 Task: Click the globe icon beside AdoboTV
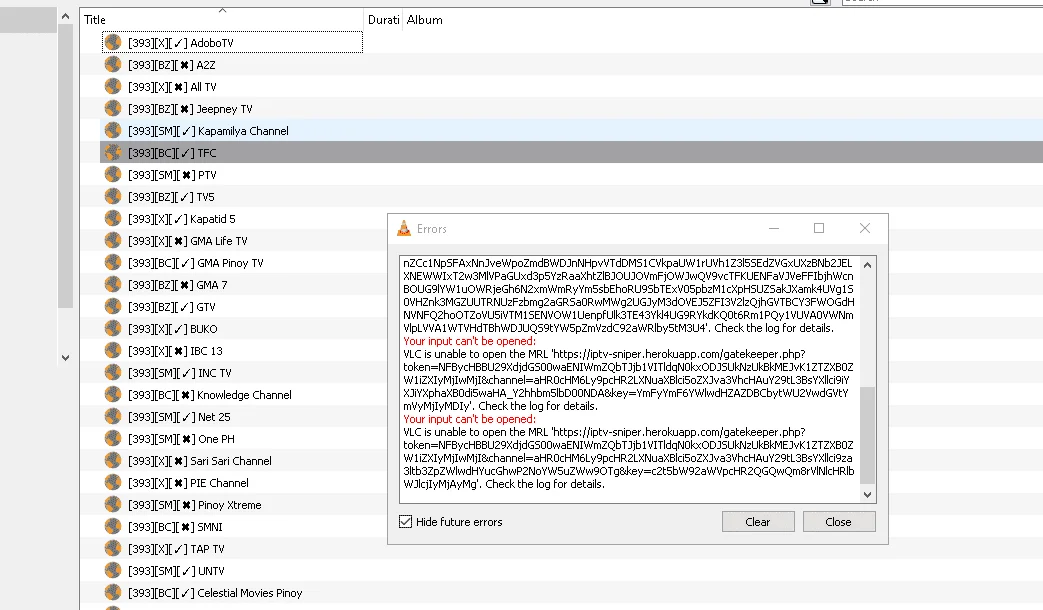click(x=113, y=43)
